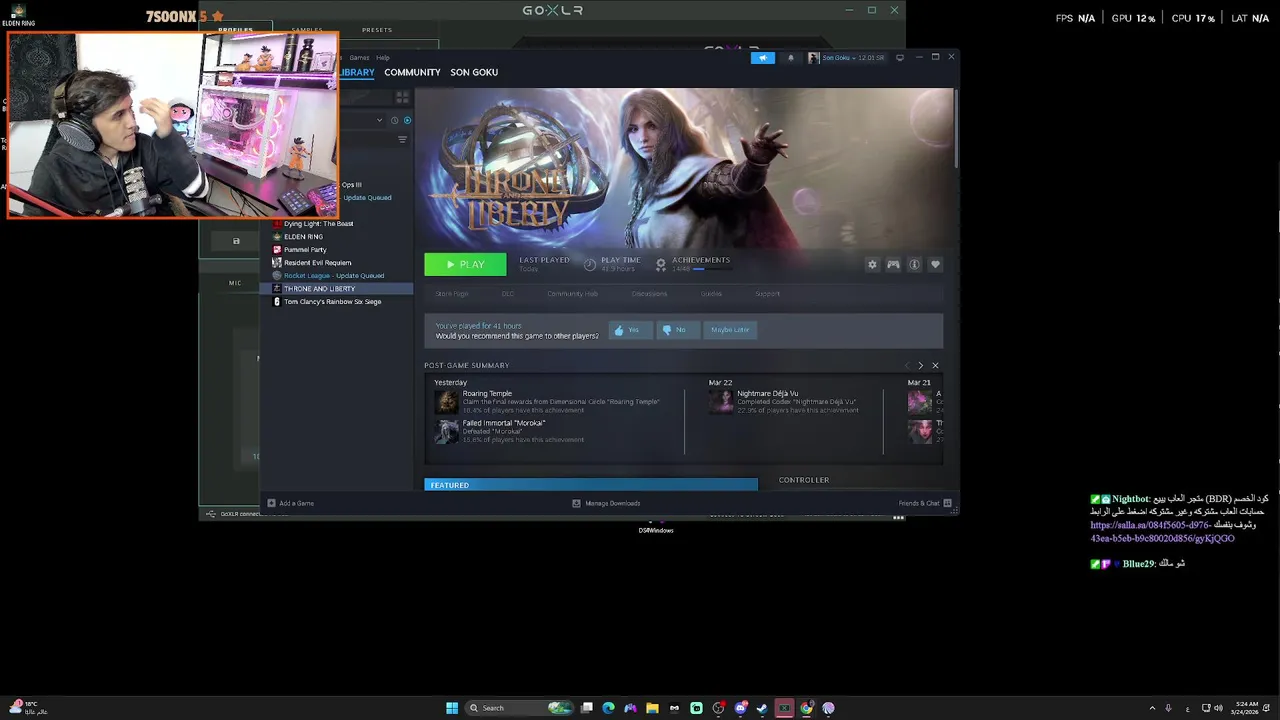Add game to favorites with the heart icon
The width and height of the screenshot is (1280, 720).
coord(935,264)
